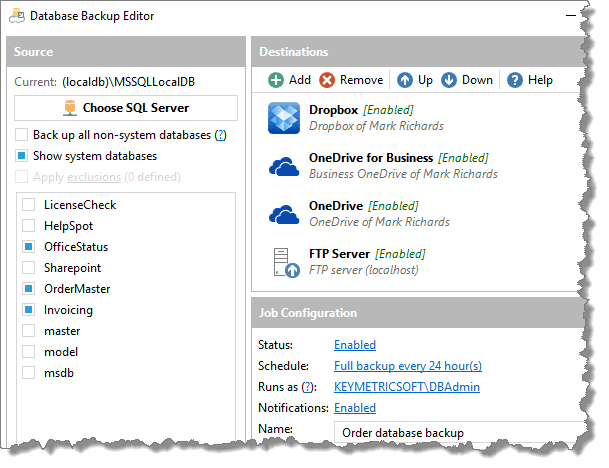The image size is (609, 468).
Task: Click the KEYMETRICSOFT\DBAdmin account link
Action: click(x=407, y=387)
